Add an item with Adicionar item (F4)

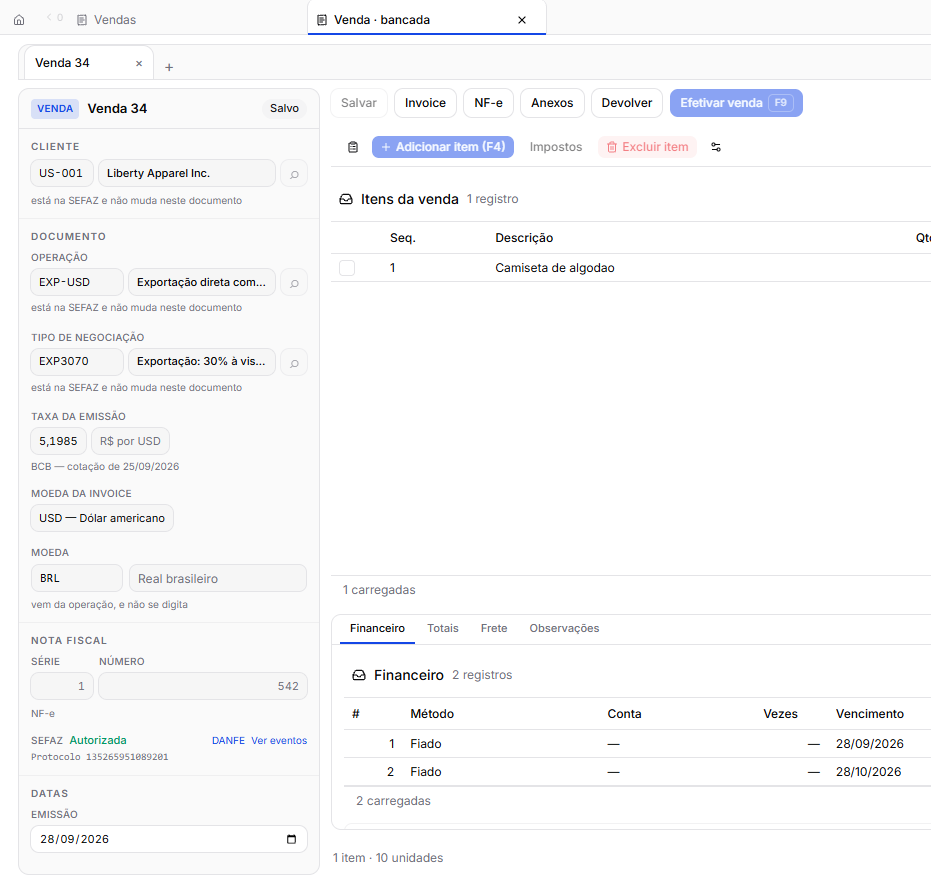pos(443,147)
